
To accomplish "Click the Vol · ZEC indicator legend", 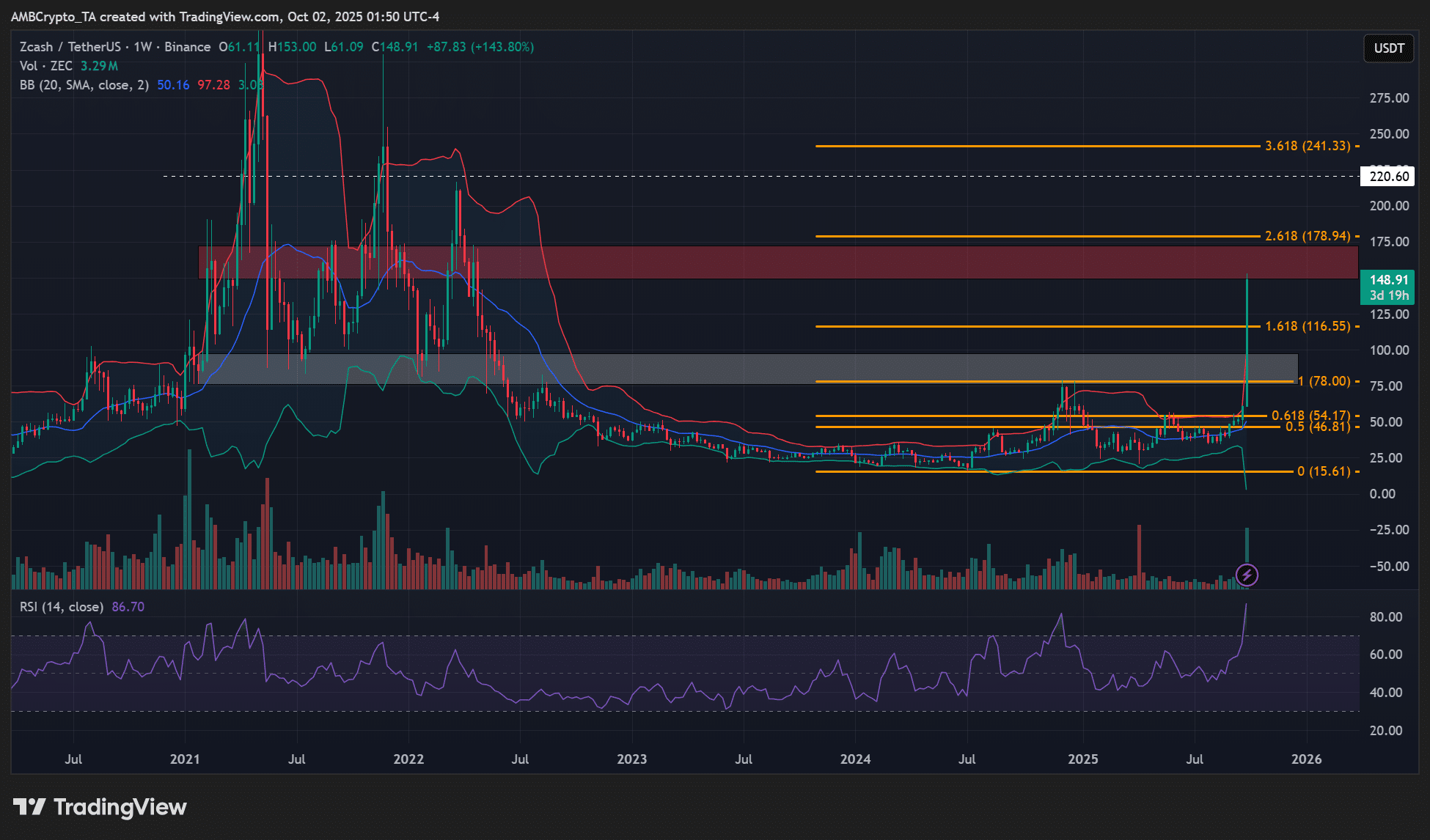I will point(46,66).
